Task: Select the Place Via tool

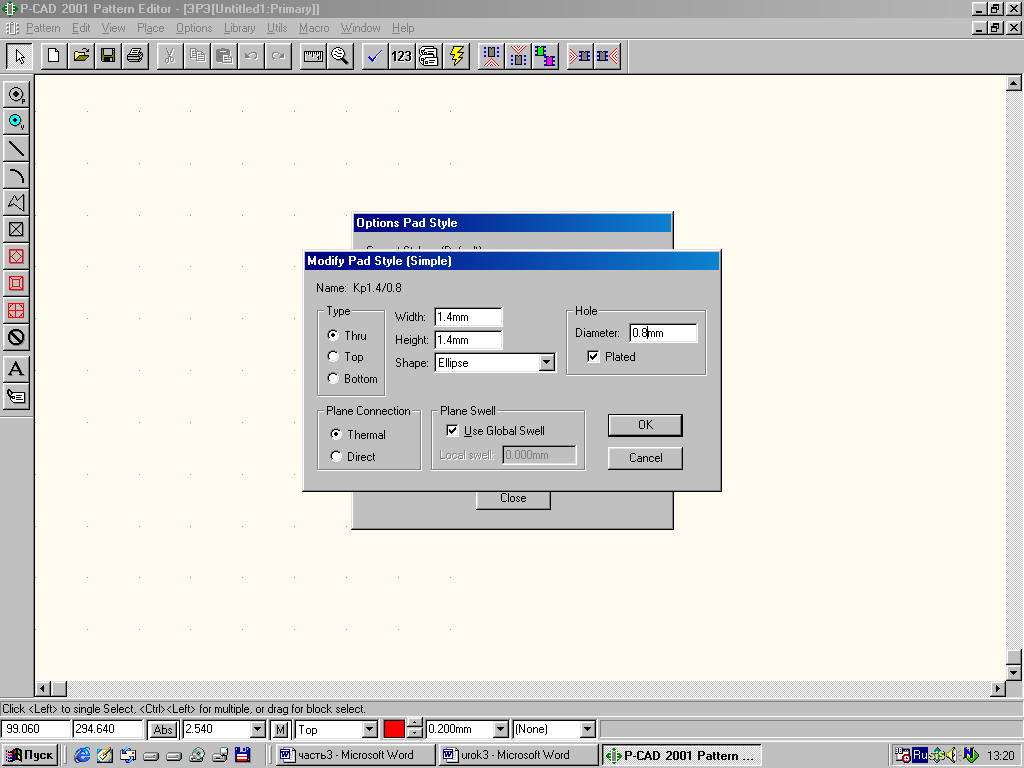Action: [x=16, y=121]
